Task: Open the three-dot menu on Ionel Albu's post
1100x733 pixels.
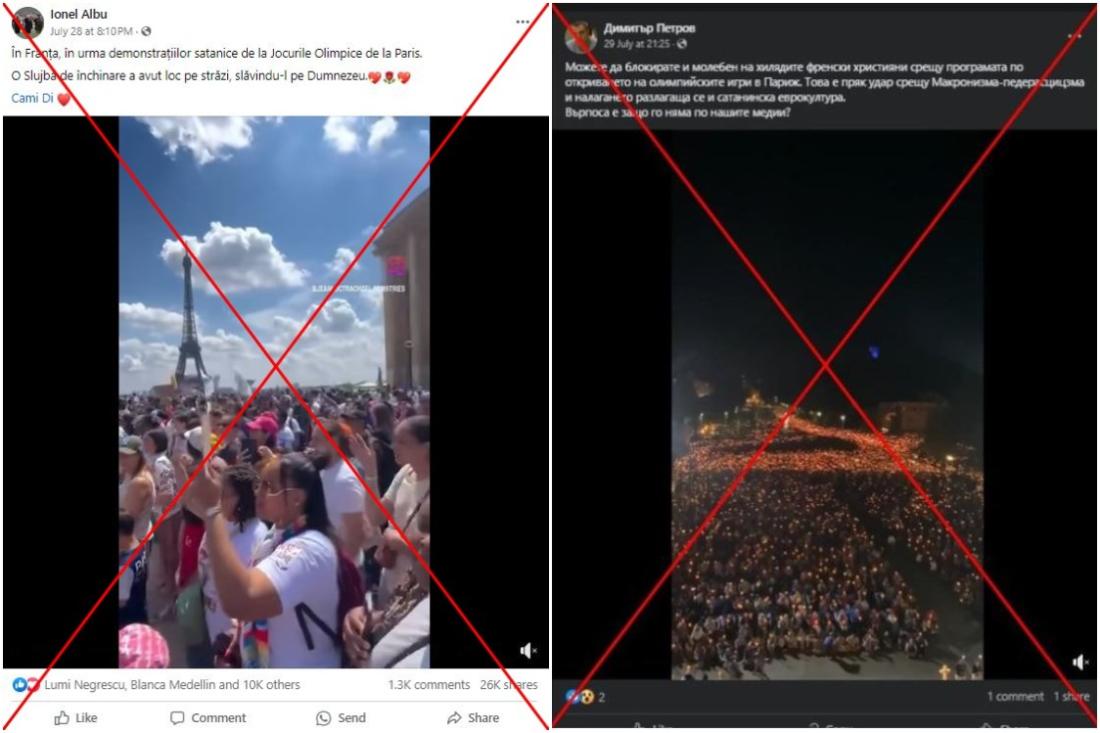Action: tap(523, 22)
